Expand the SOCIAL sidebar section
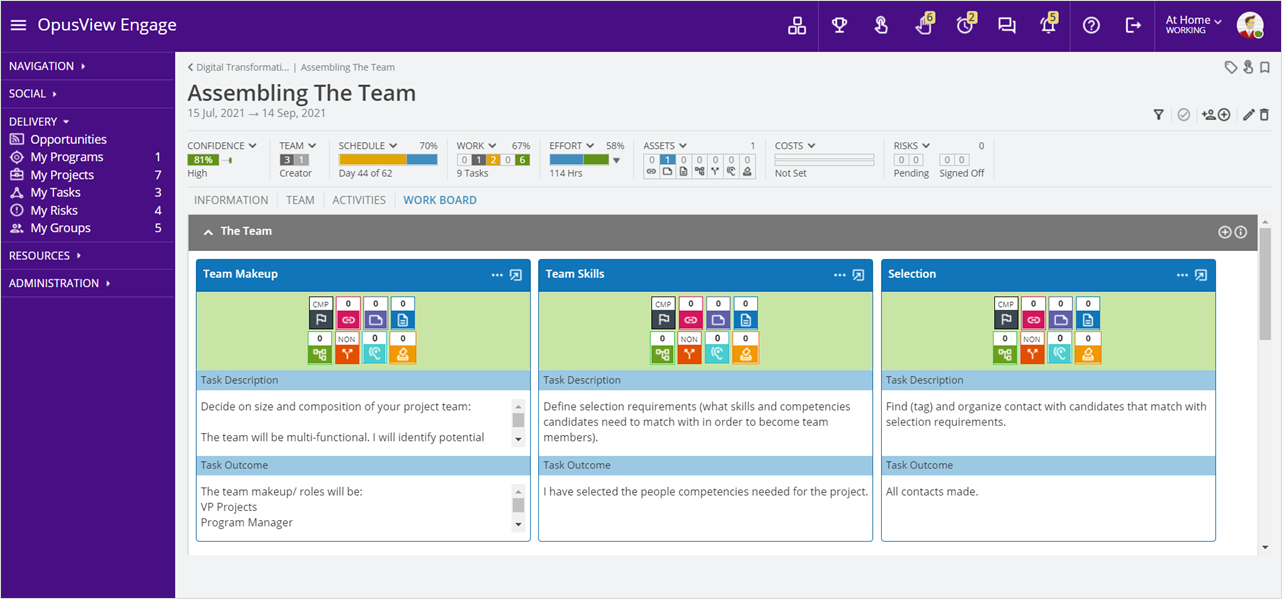 (32, 94)
